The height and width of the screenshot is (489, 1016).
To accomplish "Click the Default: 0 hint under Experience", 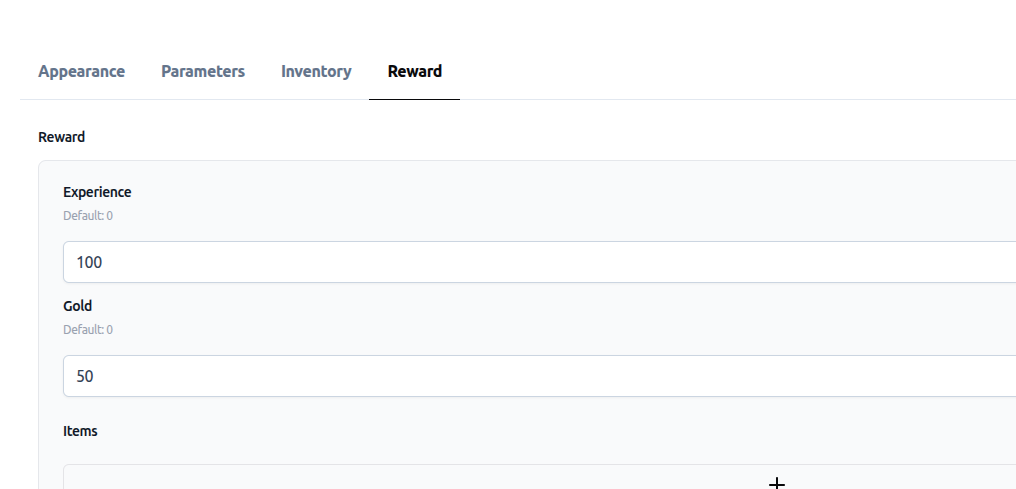I will point(88,215).
